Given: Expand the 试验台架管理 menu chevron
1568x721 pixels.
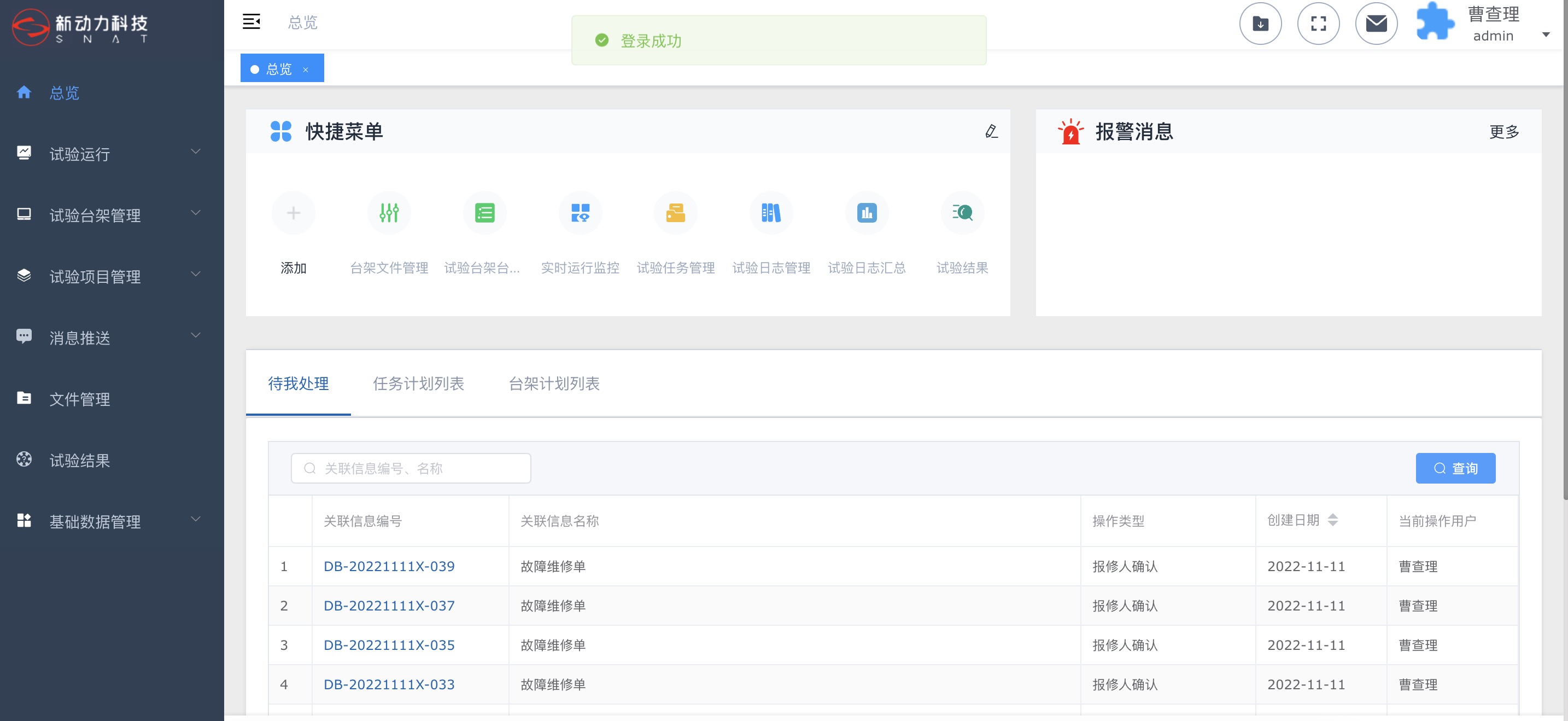Looking at the screenshot, I should (x=196, y=213).
